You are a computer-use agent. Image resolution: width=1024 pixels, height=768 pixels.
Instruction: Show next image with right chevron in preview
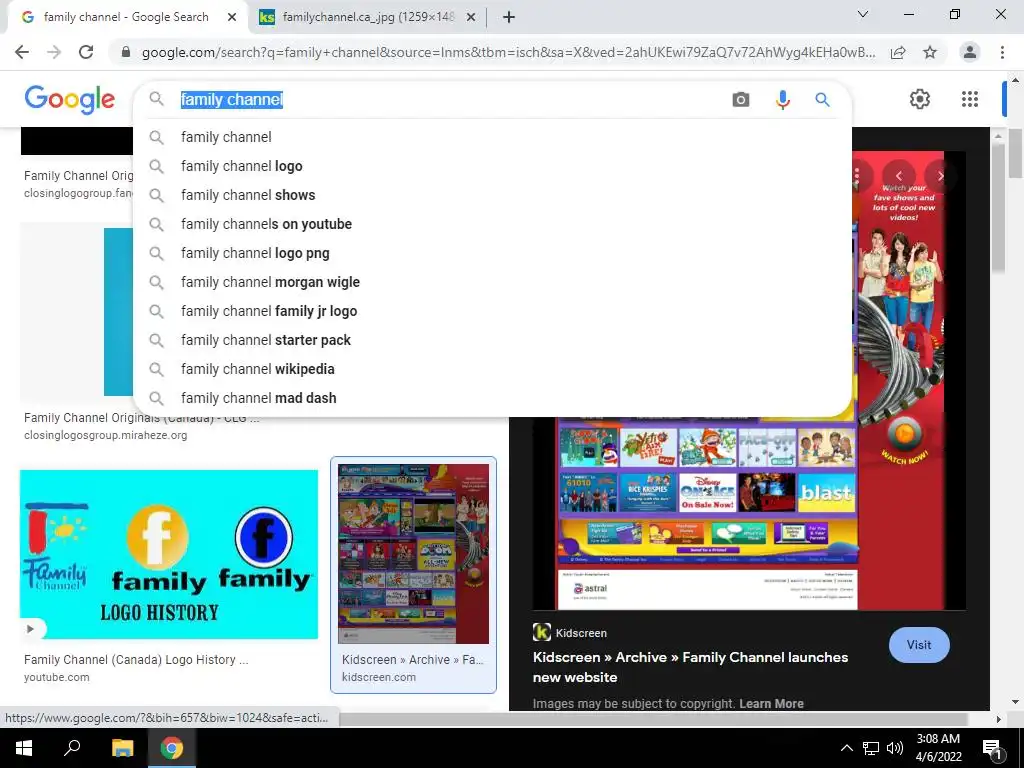coord(940,176)
